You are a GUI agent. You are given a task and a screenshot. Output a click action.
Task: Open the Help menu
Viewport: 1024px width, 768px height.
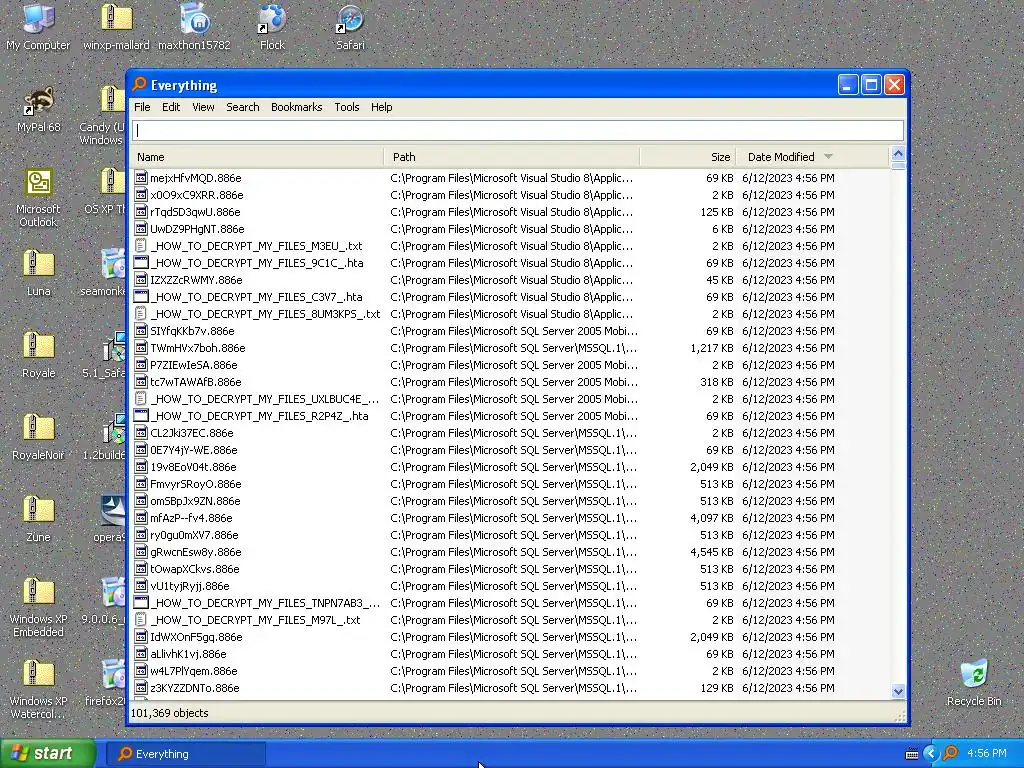381,107
